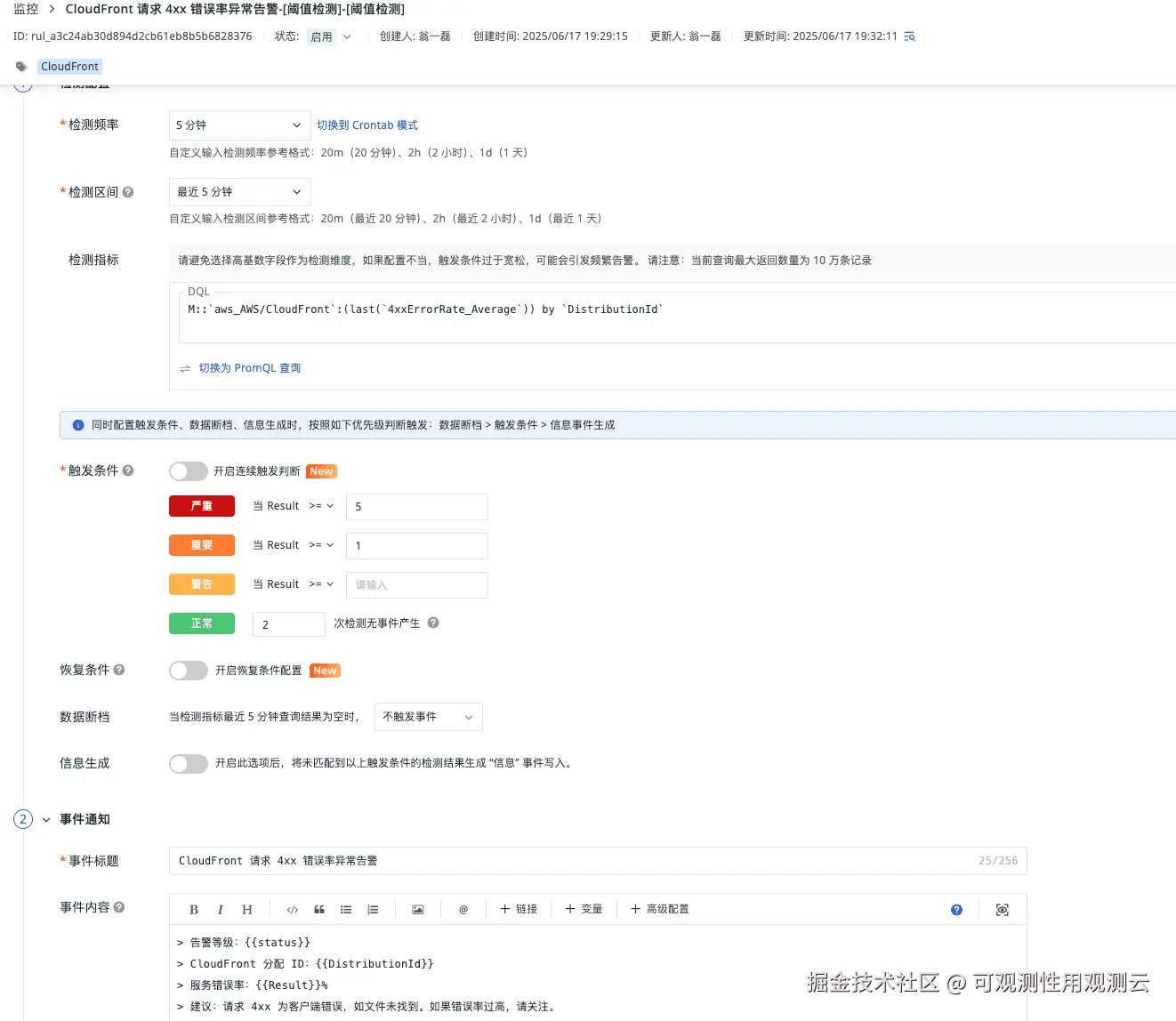Image resolution: width=1176 pixels, height=1021 pixels.
Task: Open the >= operator dropdown in 严重 row
Action: [321, 506]
